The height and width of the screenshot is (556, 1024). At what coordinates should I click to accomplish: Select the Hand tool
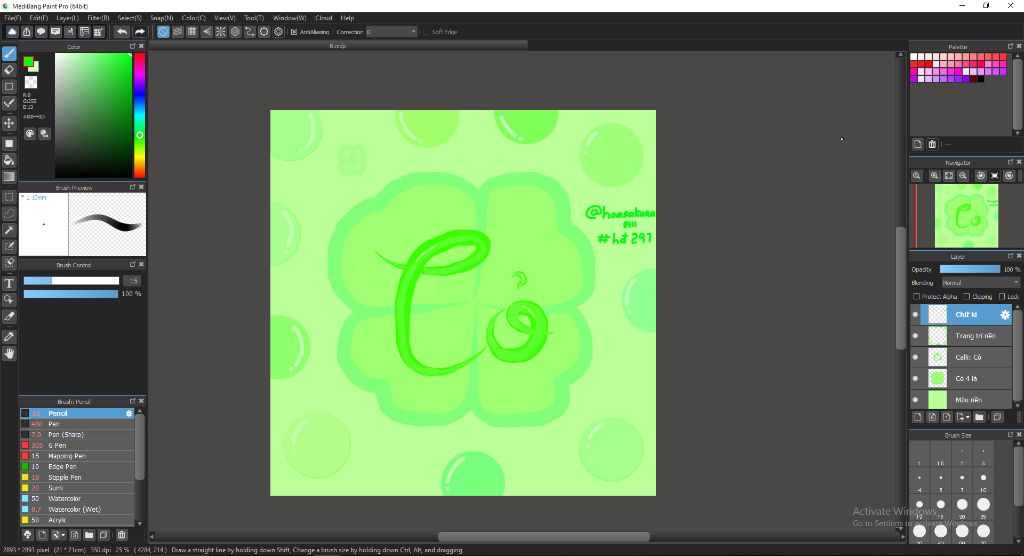pyautogui.click(x=9, y=353)
